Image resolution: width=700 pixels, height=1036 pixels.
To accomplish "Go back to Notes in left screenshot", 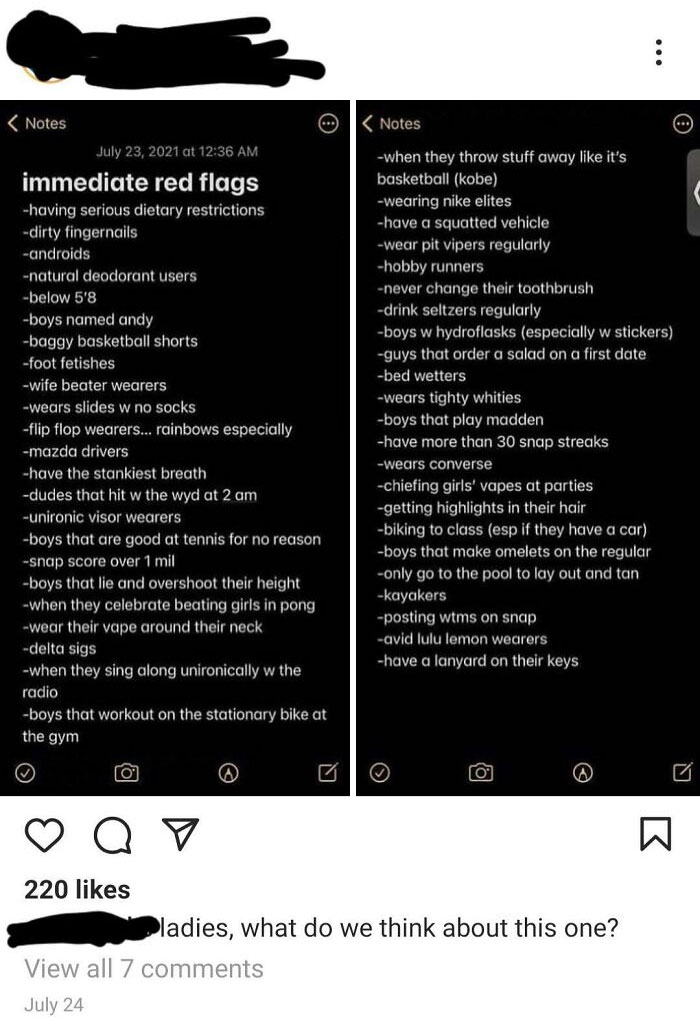I will click(38, 123).
